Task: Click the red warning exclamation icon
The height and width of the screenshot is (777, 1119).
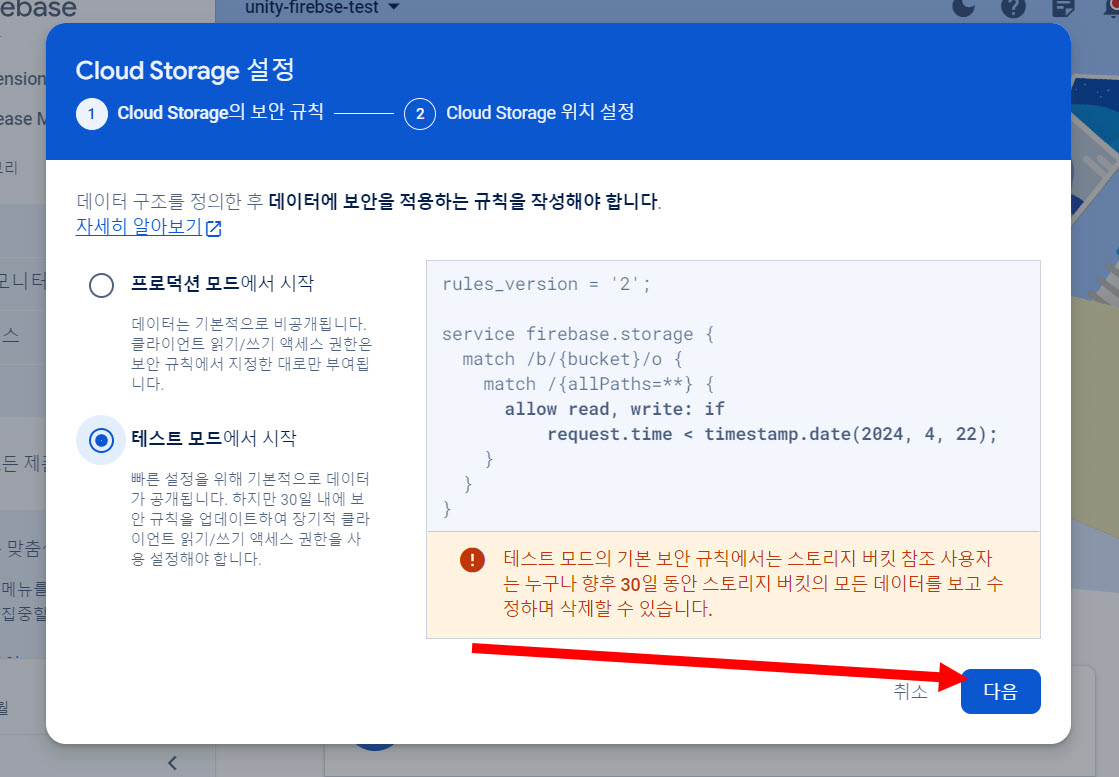Action: pyautogui.click(x=472, y=559)
